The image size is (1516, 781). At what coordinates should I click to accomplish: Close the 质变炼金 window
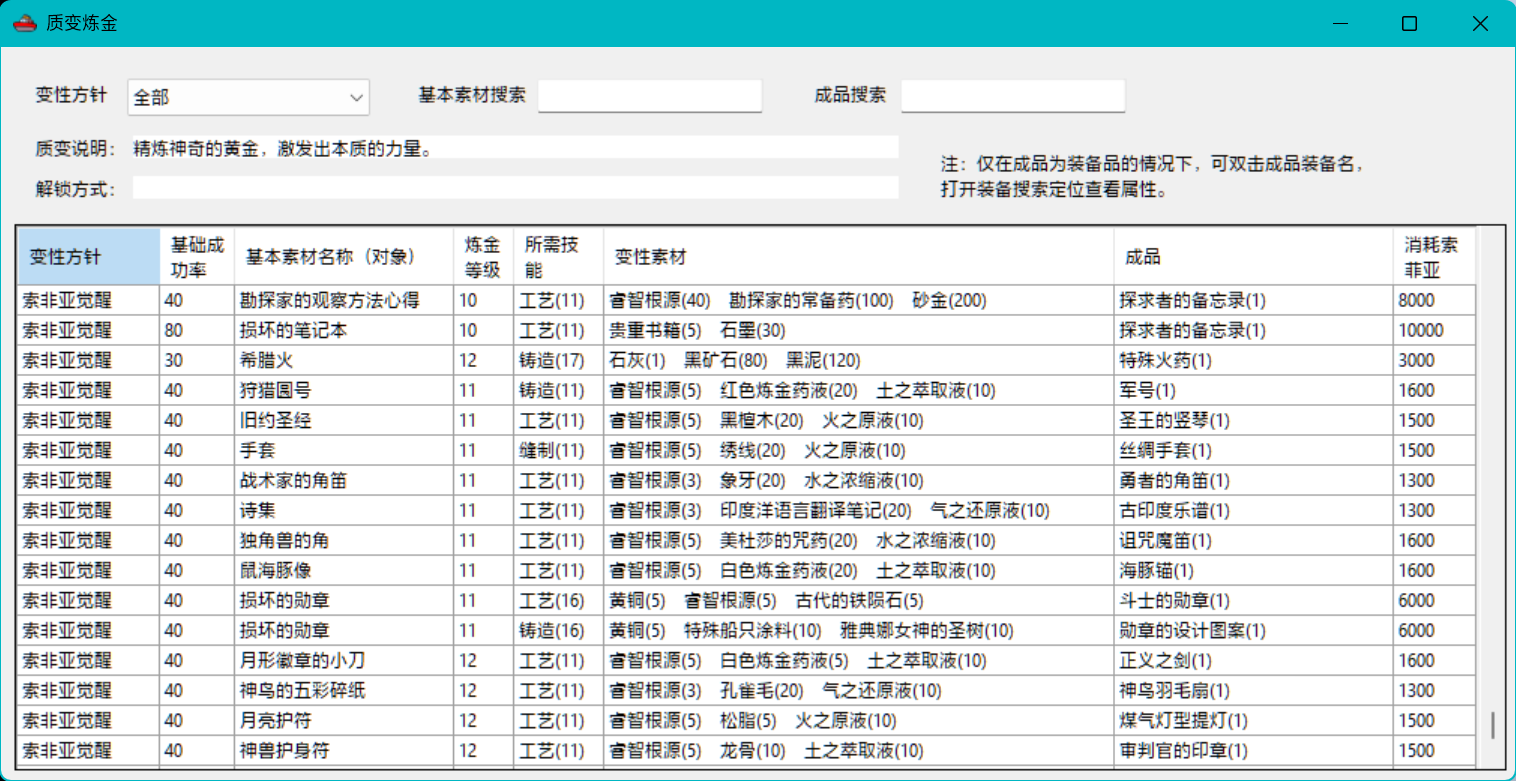pyautogui.click(x=1480, y=23)
